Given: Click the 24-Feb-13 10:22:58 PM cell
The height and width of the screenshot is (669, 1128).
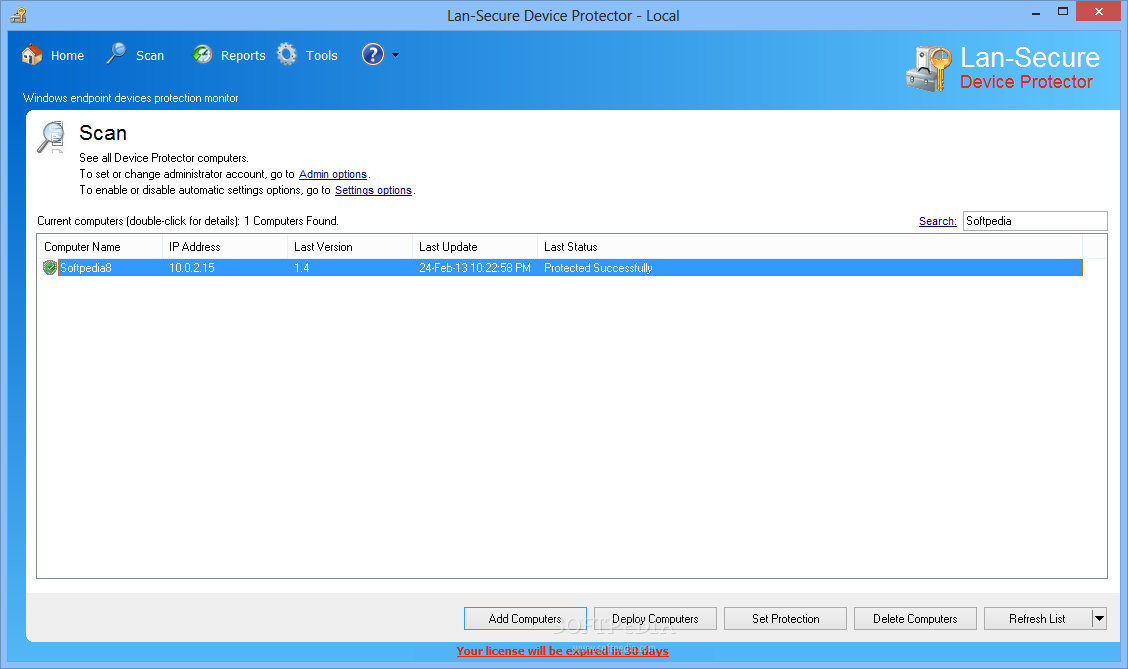Looking at the screenshot, I should [475, 268].
